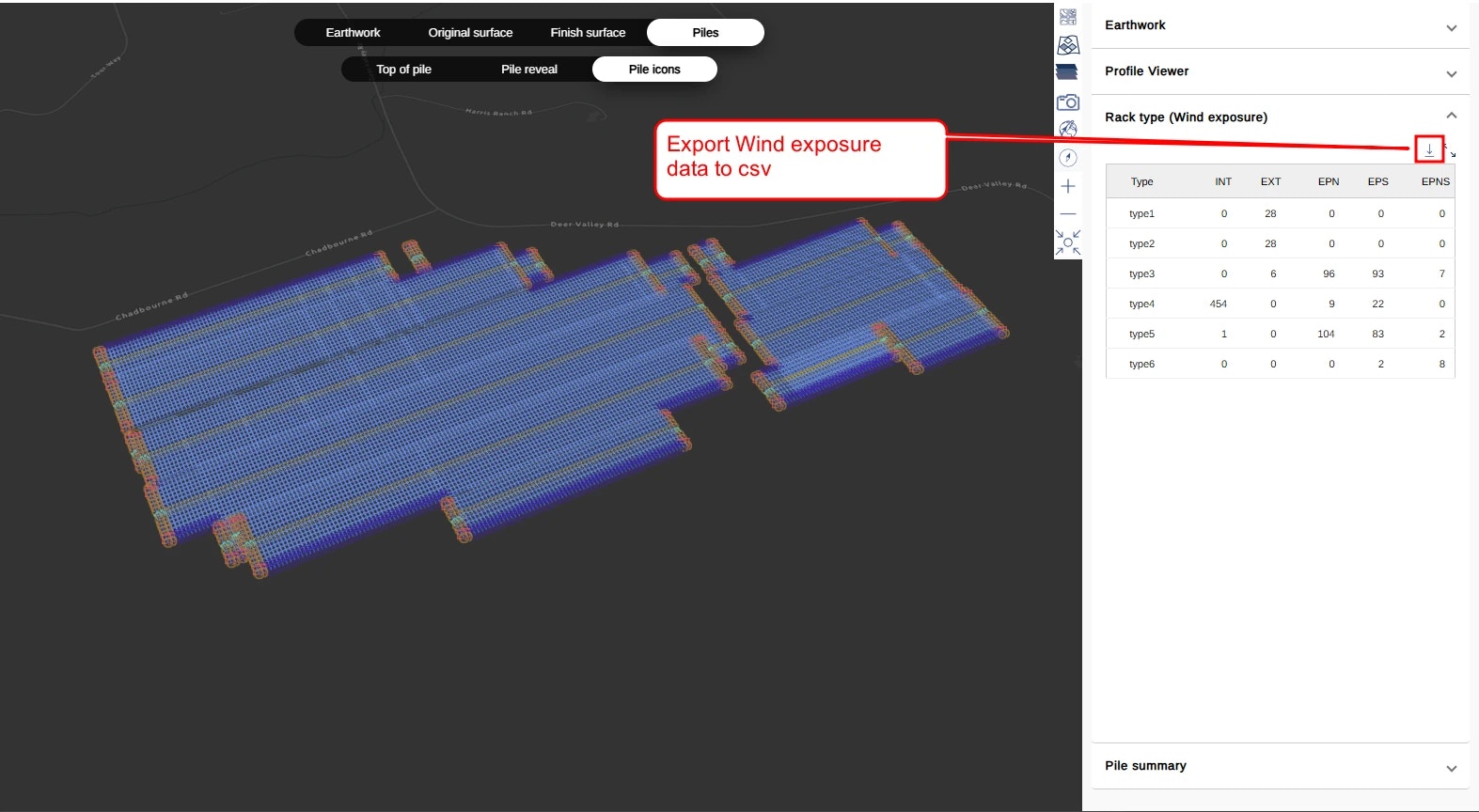Select the type3 row label
The image size is (1479, 812).
(x=1141, y=273)
